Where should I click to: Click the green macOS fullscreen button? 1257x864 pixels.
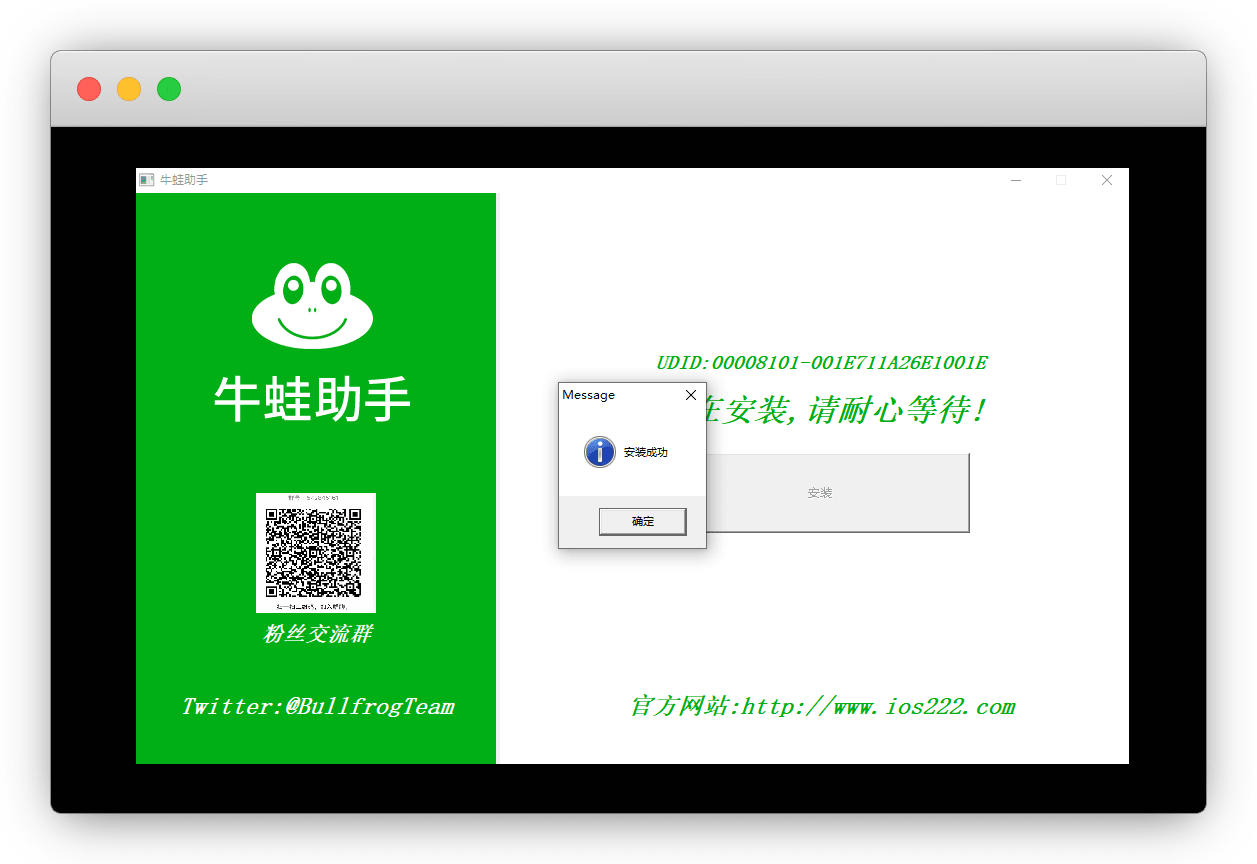[169, 89]
